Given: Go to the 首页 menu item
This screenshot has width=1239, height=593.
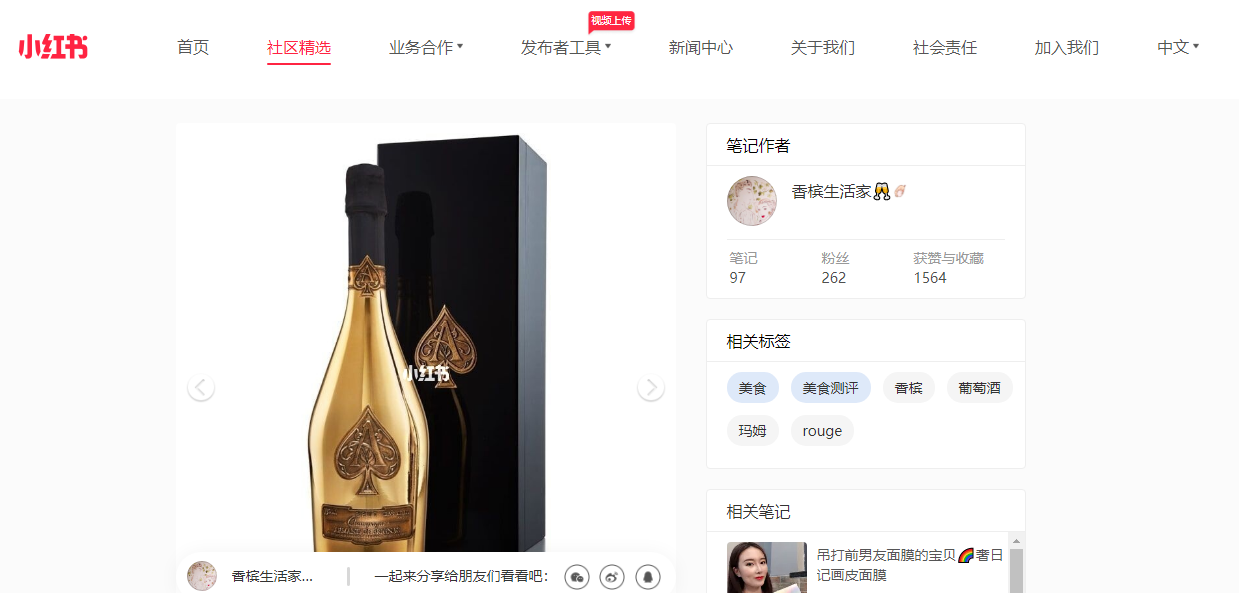Looking at the screenshot, I should pos(193,47).
